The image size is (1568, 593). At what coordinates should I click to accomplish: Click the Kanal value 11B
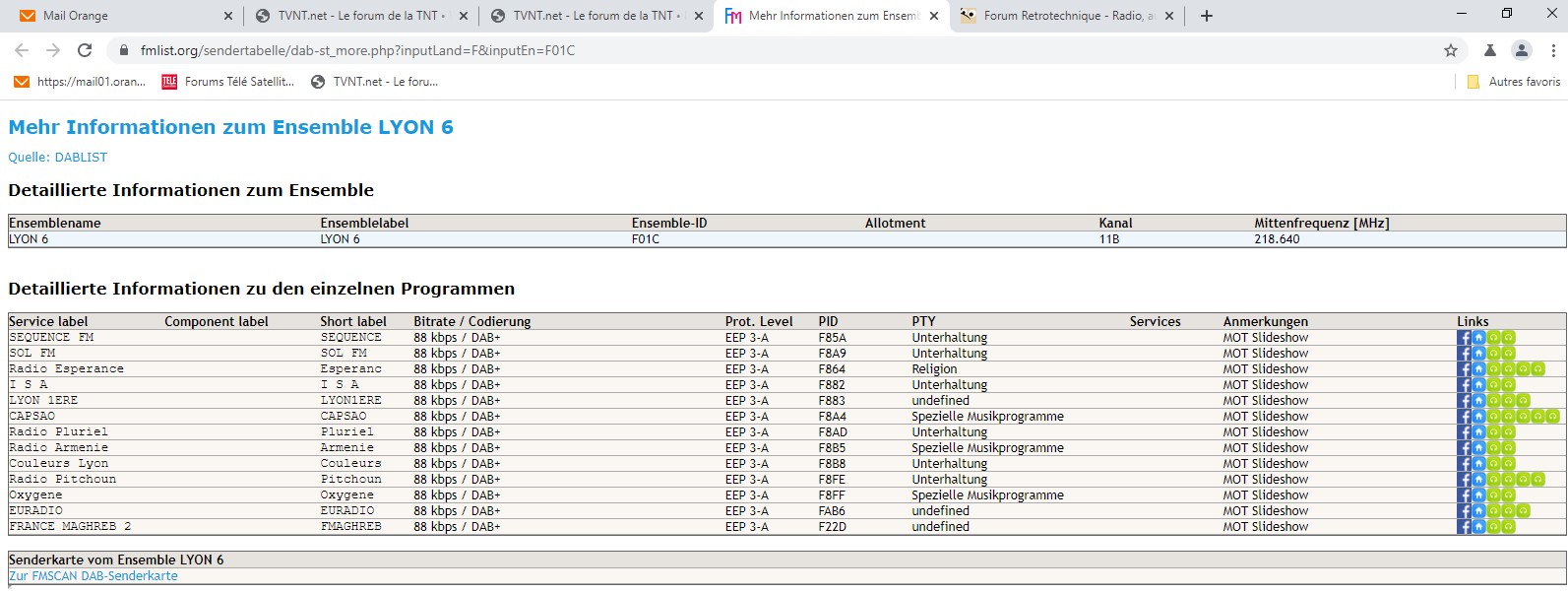click(1109, 239)
